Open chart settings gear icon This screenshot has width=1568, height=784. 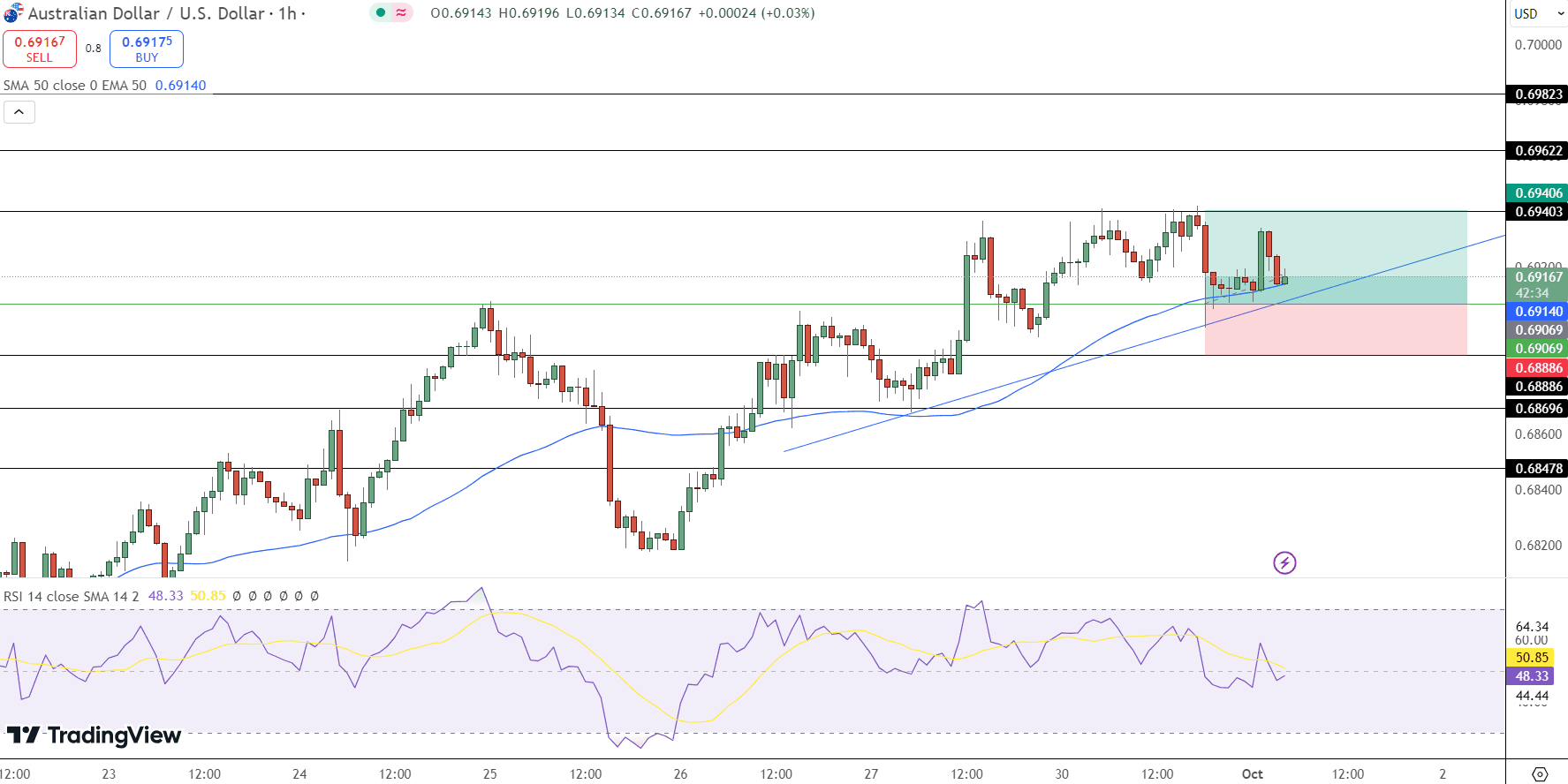[x=1540, y=773]
